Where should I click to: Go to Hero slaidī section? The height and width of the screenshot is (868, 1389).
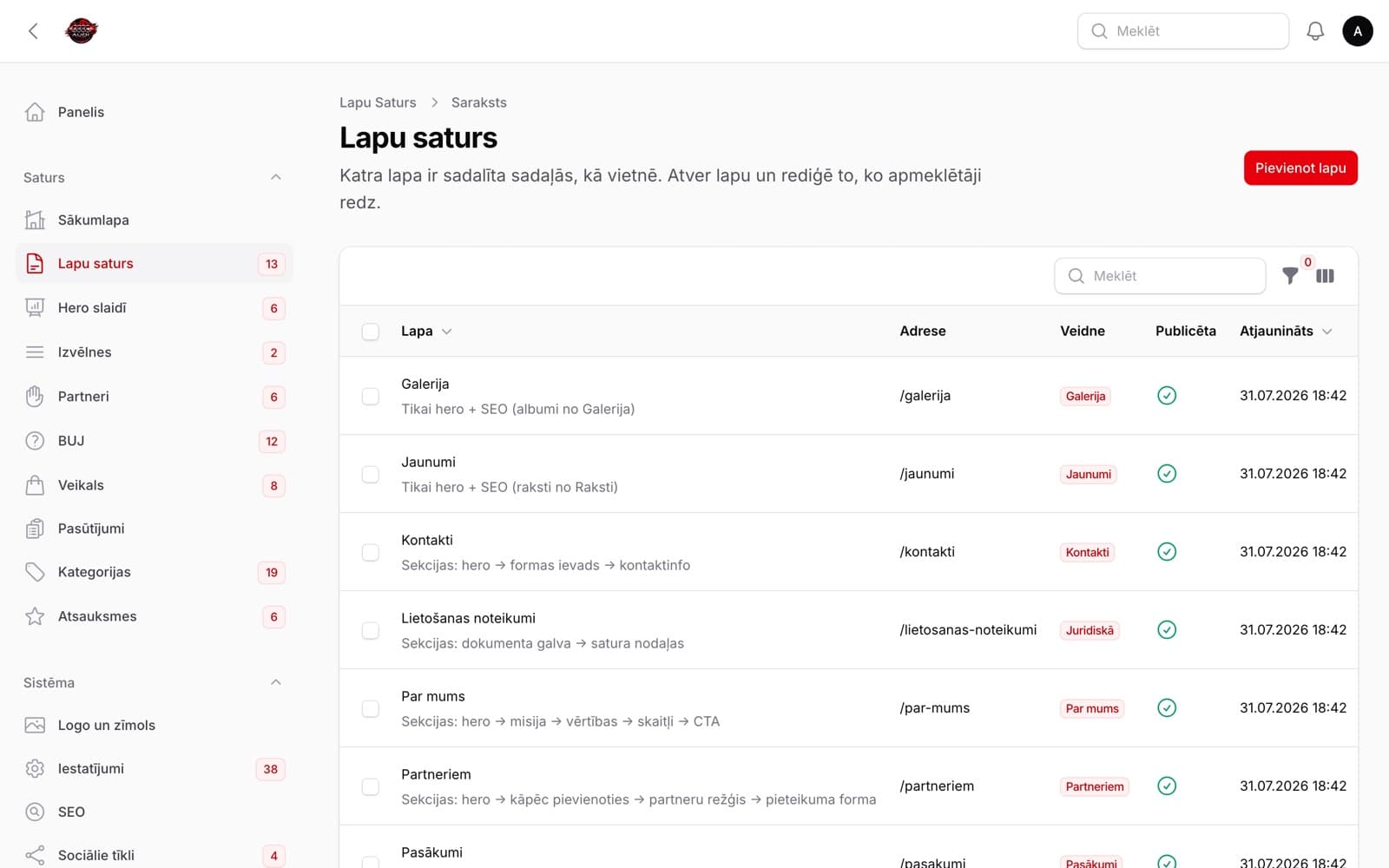[155, 307]
